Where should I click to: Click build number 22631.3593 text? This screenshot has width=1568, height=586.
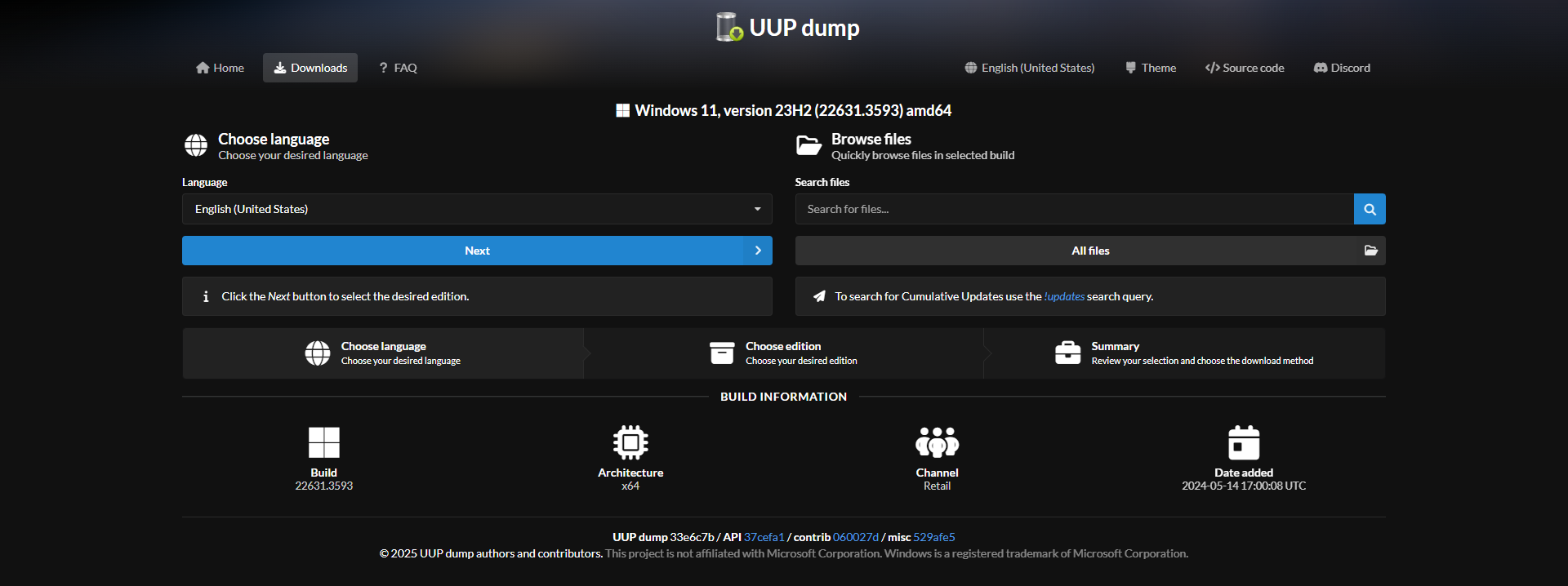(x=324, y=486)
